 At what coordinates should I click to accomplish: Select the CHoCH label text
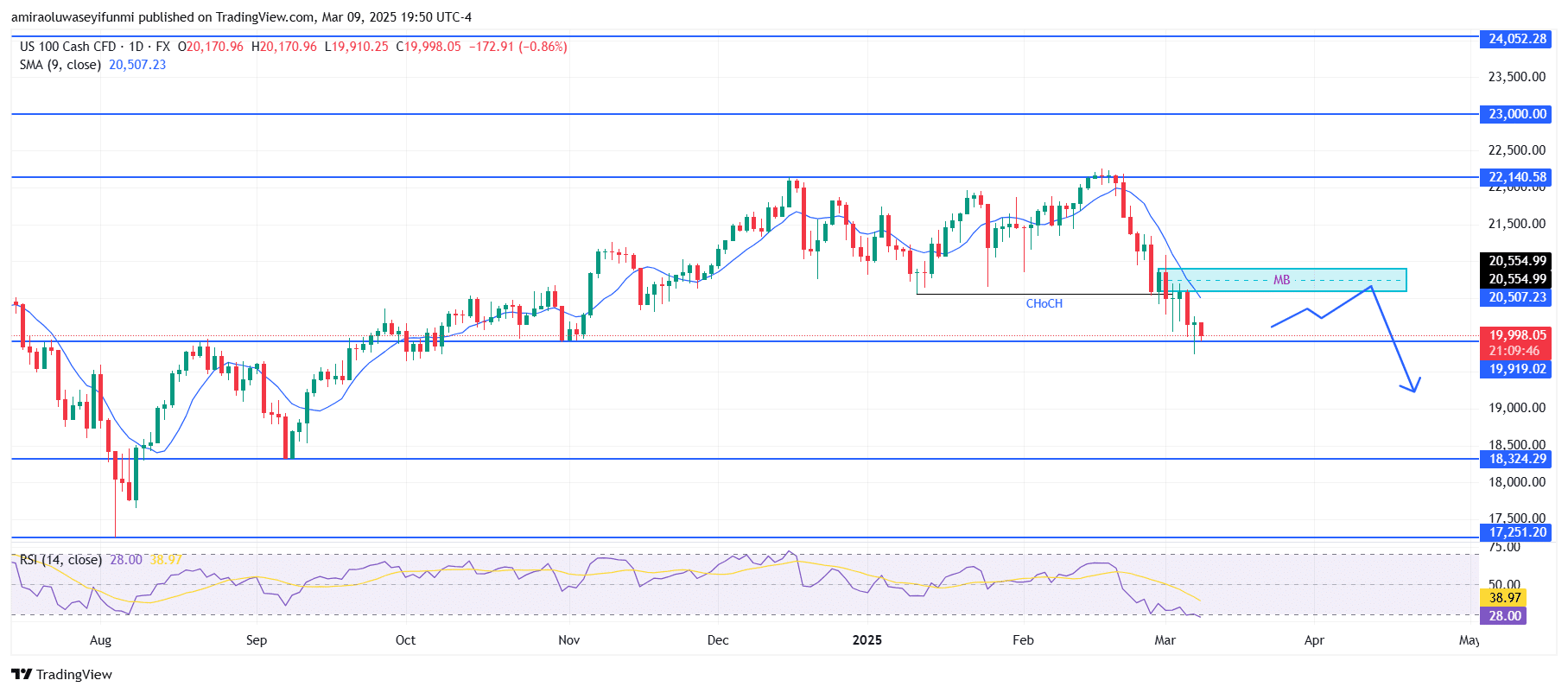[x=1044, y=303]
